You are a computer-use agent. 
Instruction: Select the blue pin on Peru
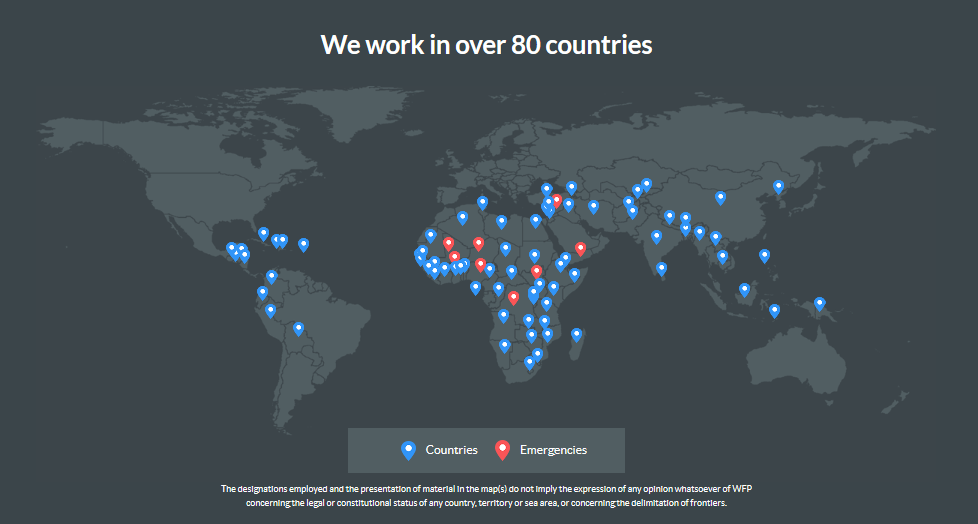[x=270, y=311]
